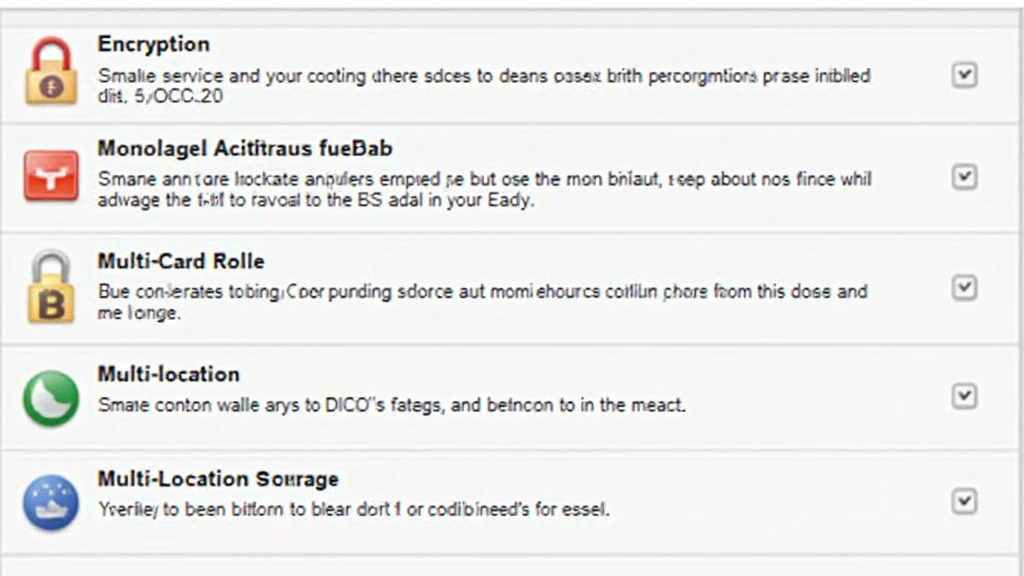The width and height of the screenshot is (1024, 576).
Task: Click the yellow B padlock icon
Action: point(51,287)
